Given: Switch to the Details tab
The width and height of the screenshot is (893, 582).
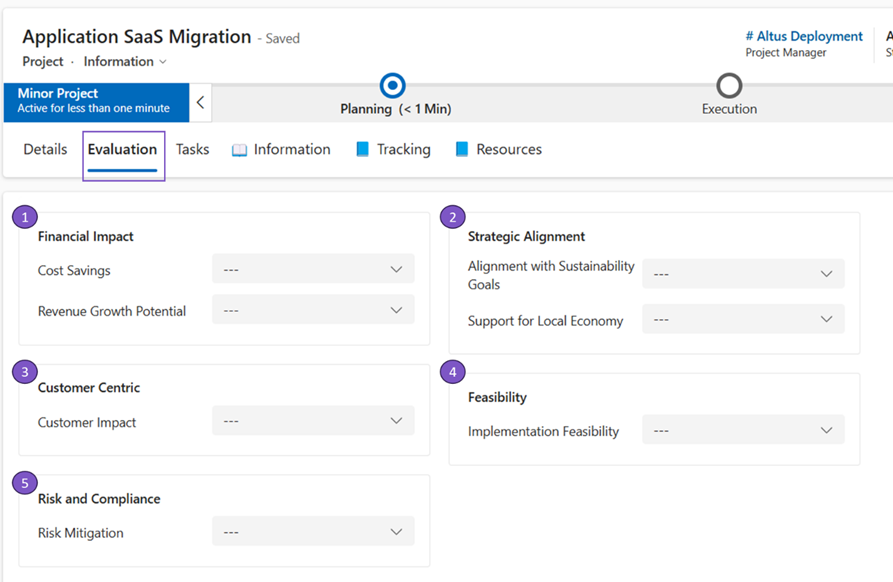Looking at the screenshot, I should [x=45, y=150].
